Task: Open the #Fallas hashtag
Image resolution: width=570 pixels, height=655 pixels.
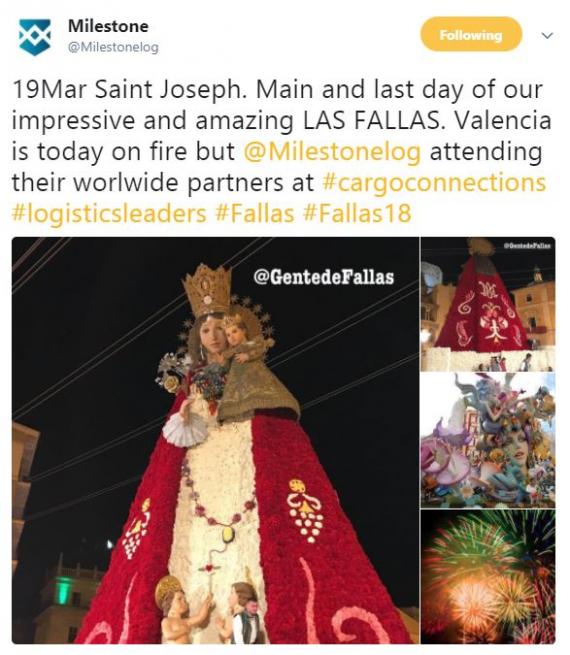Action: [x=255, y=213]
